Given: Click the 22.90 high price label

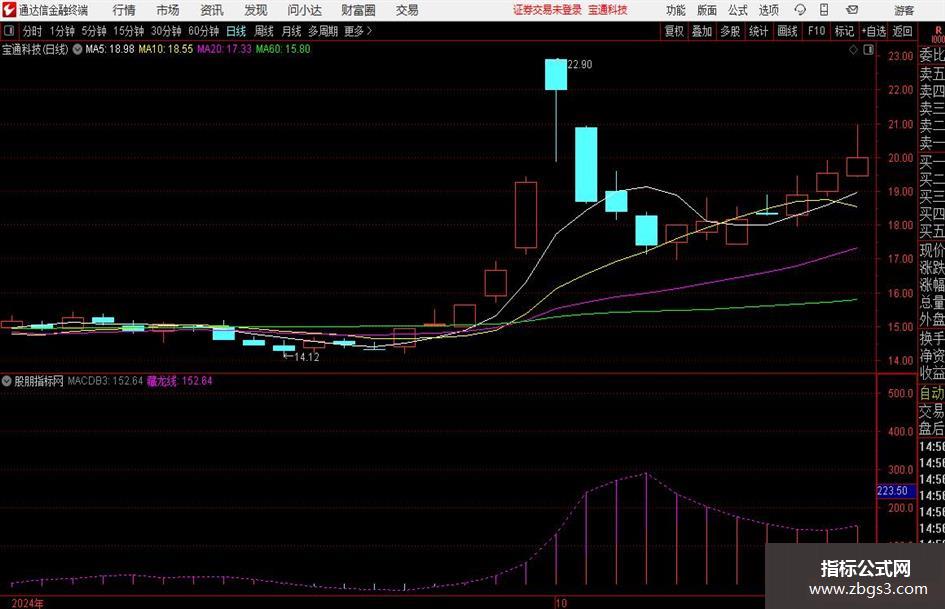Looking at the screenshot, I should coord(580,65).
